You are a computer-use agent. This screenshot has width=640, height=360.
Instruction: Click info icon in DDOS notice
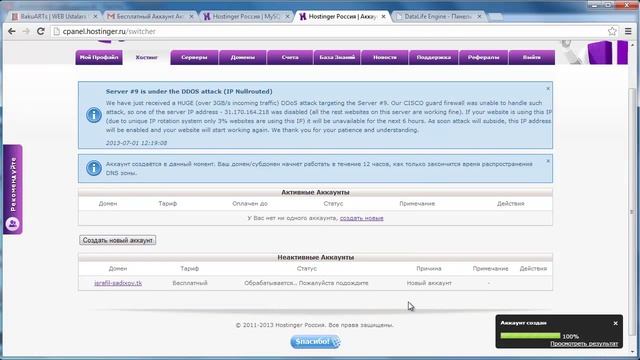click(x=94, y=115)
